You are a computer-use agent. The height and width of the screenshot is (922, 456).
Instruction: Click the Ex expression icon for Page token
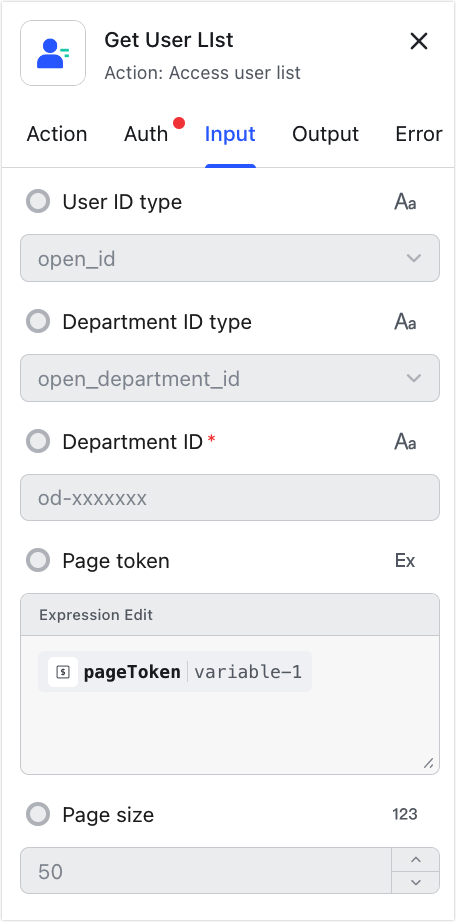coord(405,561)
